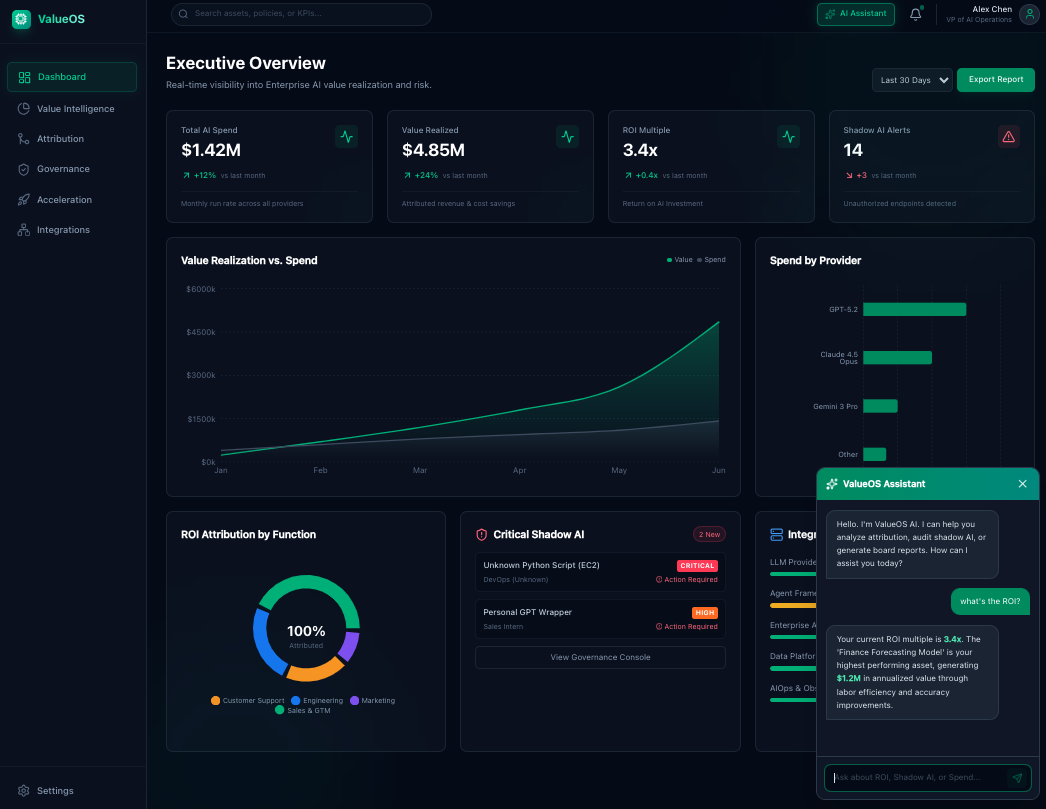The image size is (1046, 809).
Task: Select Dashboard in the navigation
Action: 71,76
